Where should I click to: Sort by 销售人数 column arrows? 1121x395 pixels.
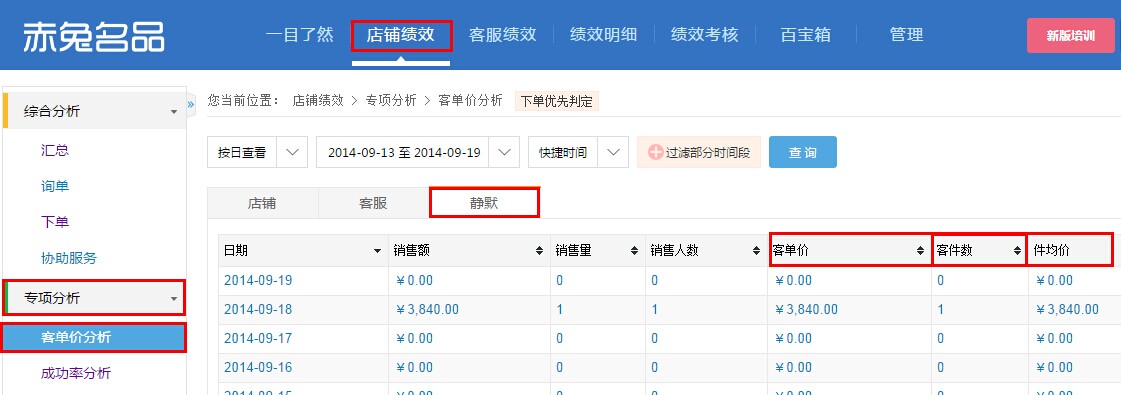coord(756,251)
